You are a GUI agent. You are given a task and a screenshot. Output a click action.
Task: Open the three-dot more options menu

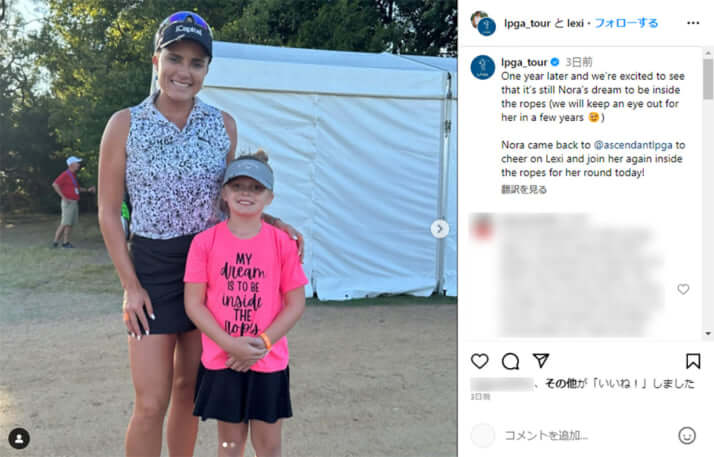693,23
